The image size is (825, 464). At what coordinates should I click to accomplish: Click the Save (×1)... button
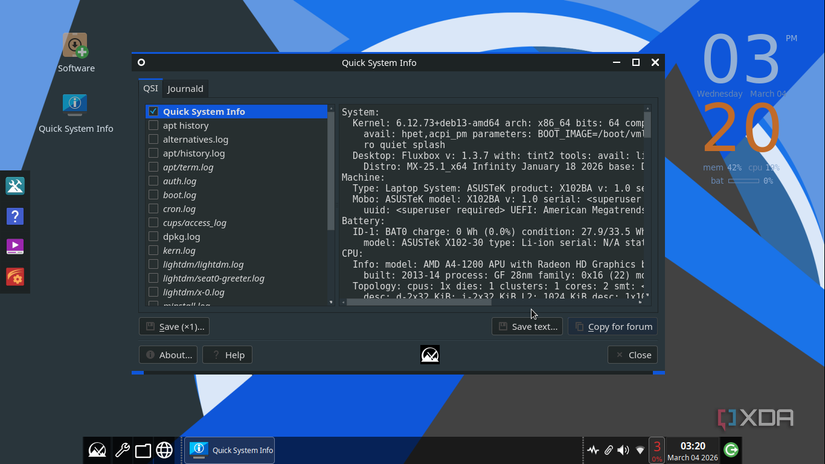click(x=174, y=327)
